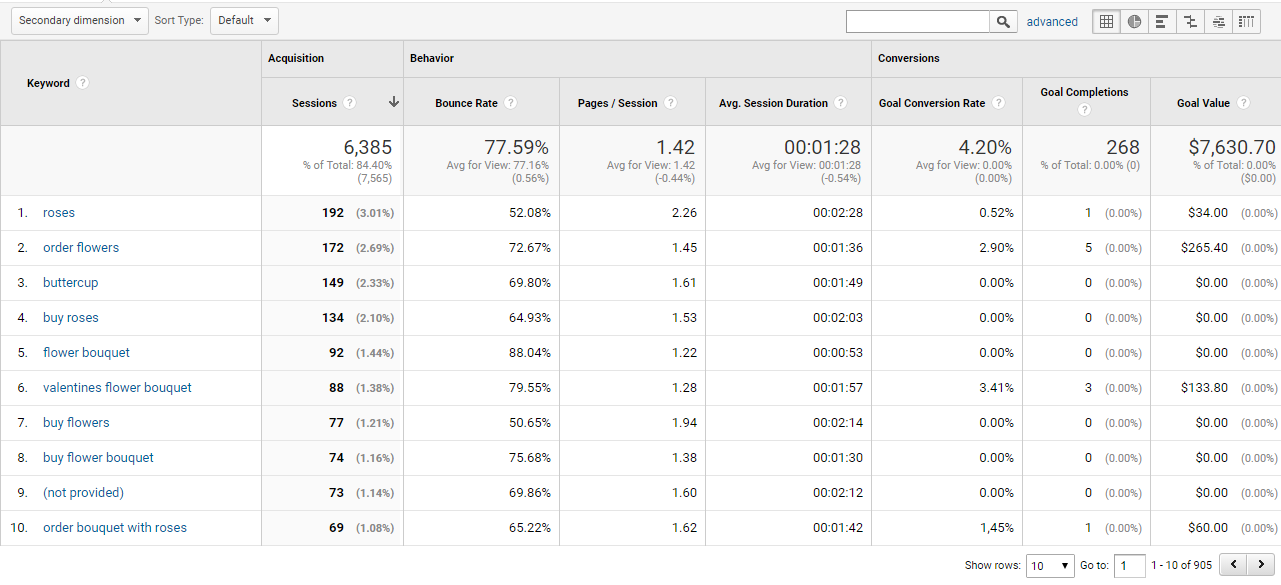Sort table by Sessions column
The width and height of the screenshot is (1281, 585).
point(314,103)
